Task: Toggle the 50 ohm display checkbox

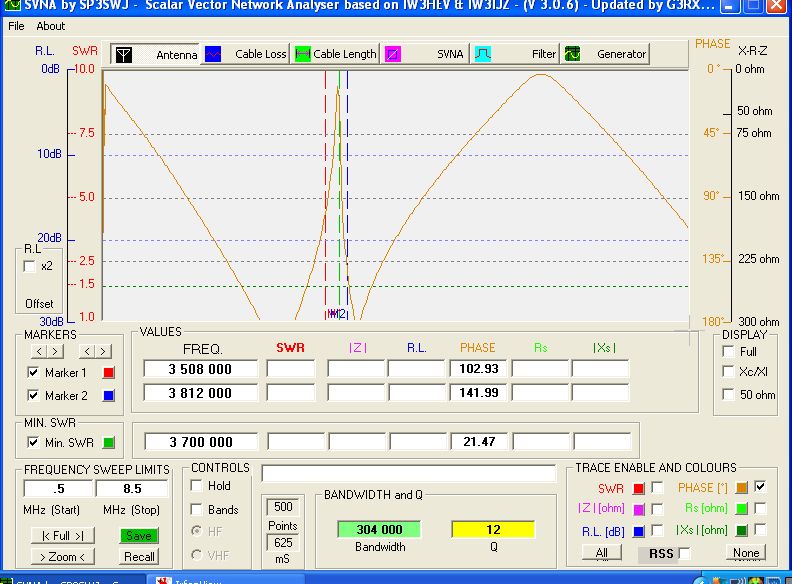Action: click(729, 395)
